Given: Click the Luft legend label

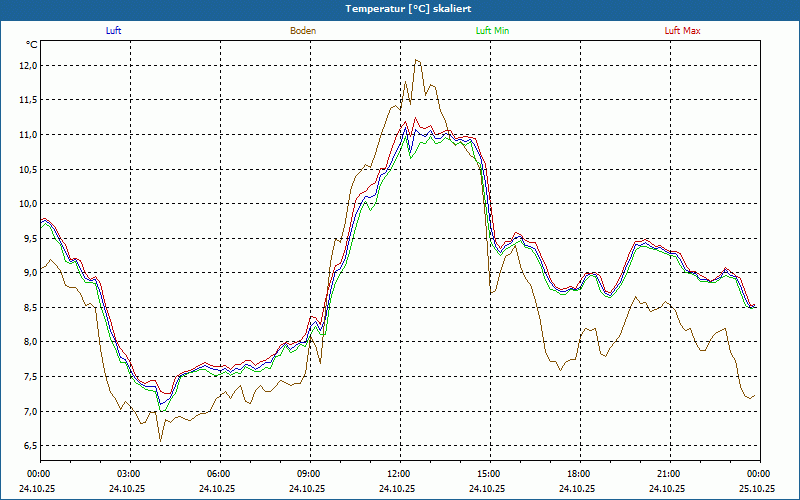Looking at the screenshot, I should click(114, 31).
